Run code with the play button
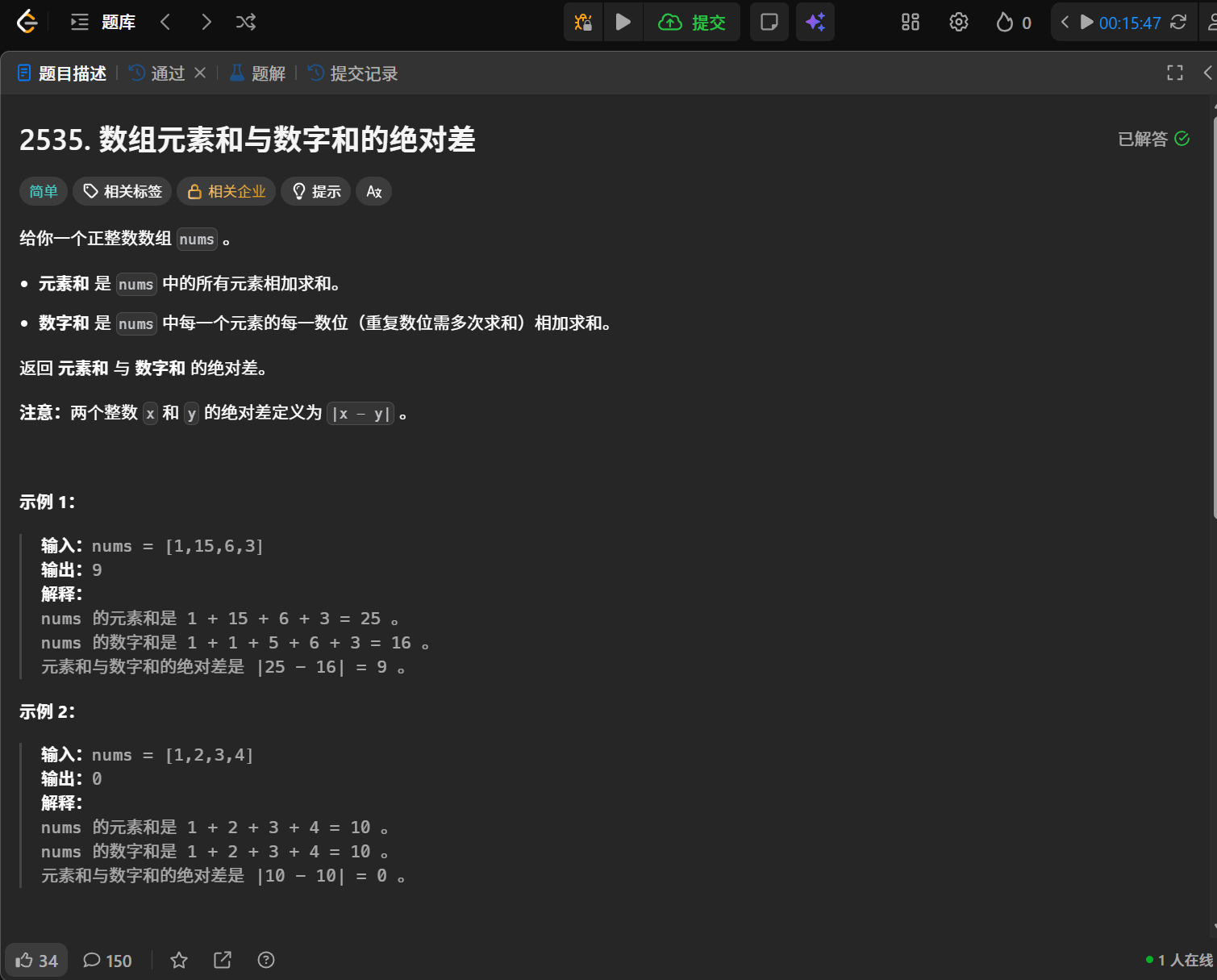The width and height of the screenshot is (1217, 980). [x=623, y=22]
